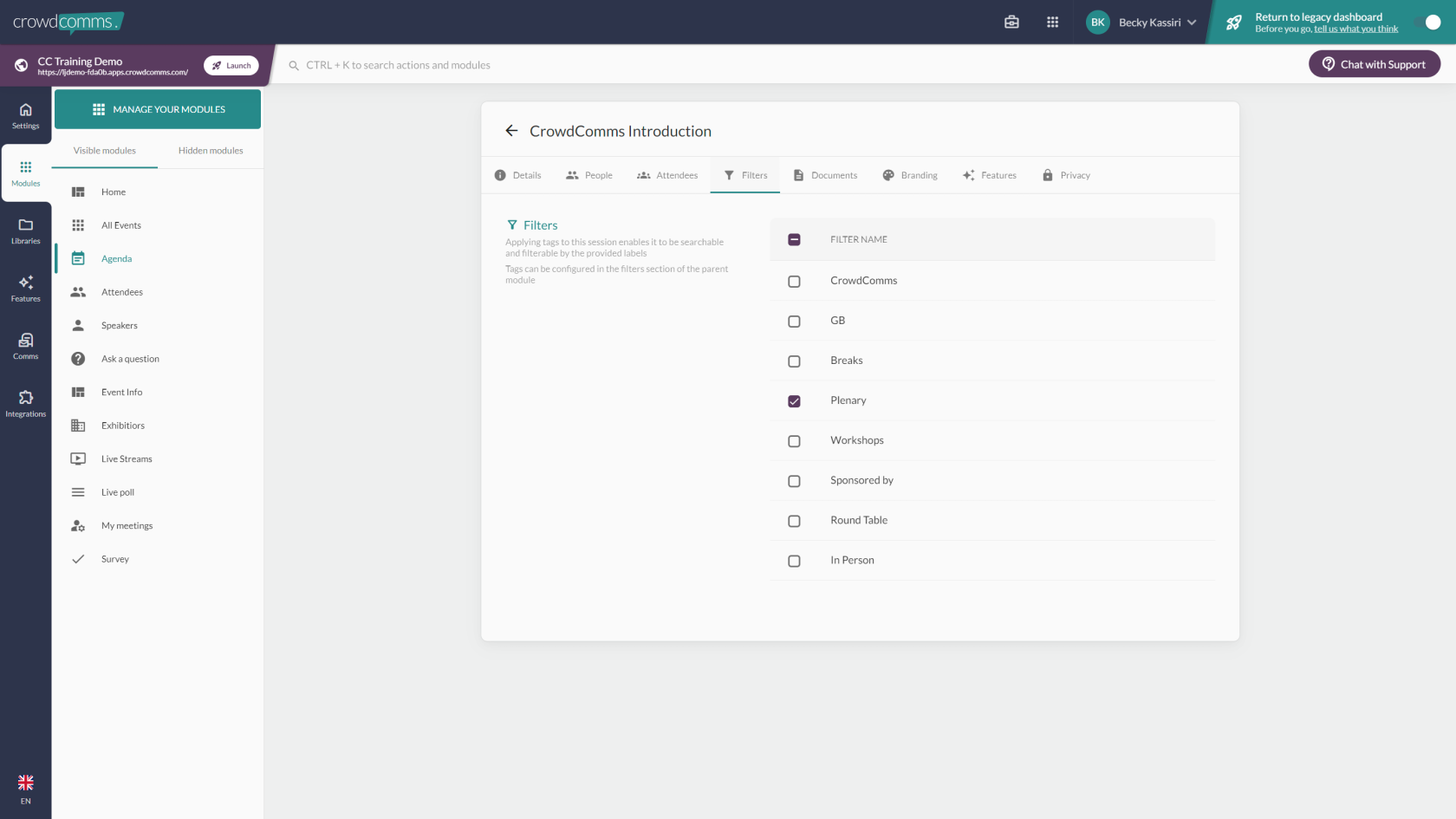This screenshot has height=819, width=1456.
Task: Open the apps grid icon in header
Action: pyautogui.click(x=1052, y=23)
